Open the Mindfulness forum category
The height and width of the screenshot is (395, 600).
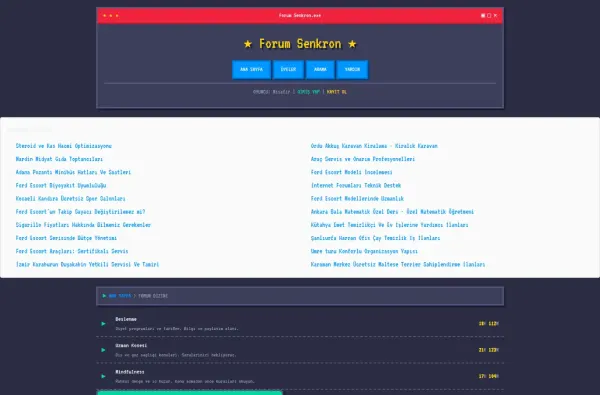click(x=129, y=372)
